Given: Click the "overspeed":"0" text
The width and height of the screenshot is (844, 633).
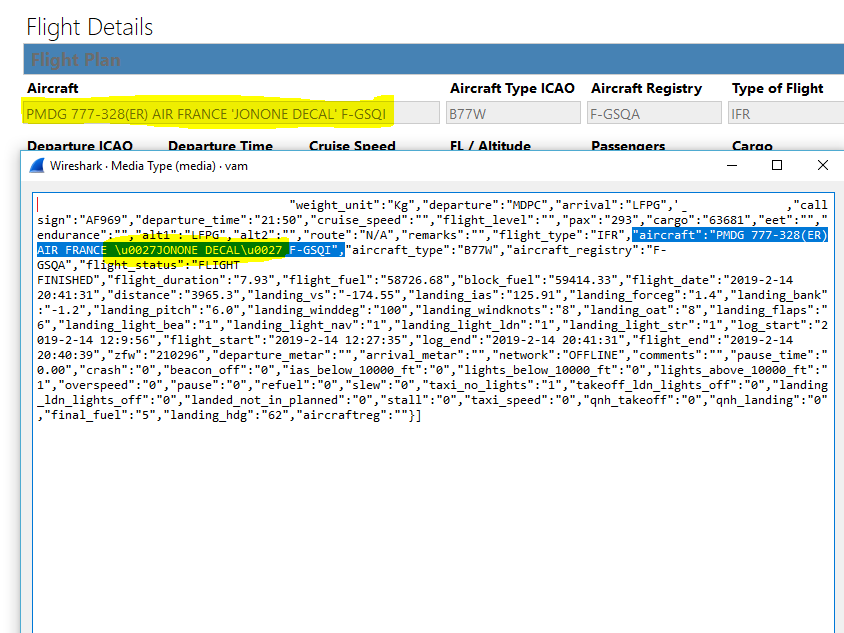Looking at the screenshot, I should 111,385.
